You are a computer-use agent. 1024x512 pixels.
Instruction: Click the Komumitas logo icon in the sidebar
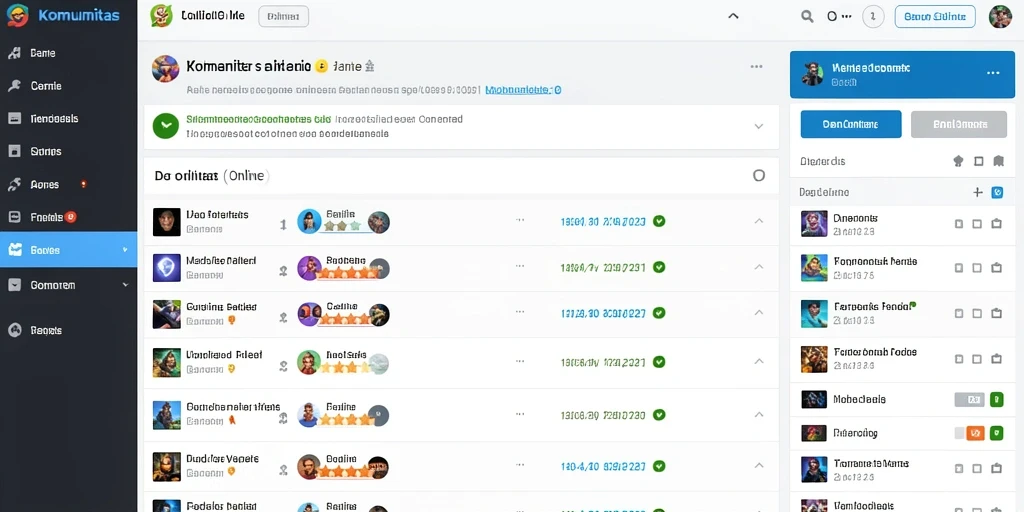click(x=18, y=15)
